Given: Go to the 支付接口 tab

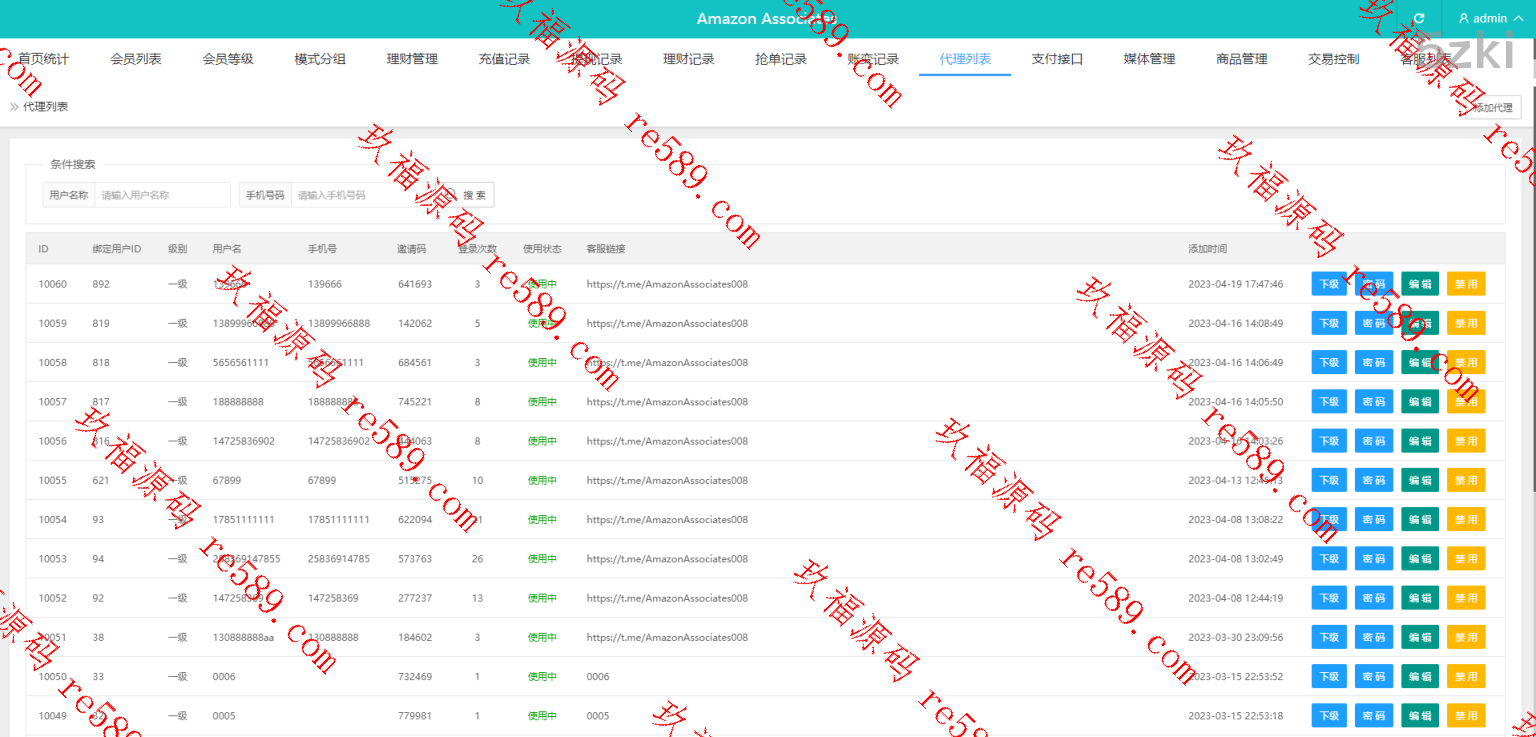Looking at the screenshot, I should (1057, 59).
